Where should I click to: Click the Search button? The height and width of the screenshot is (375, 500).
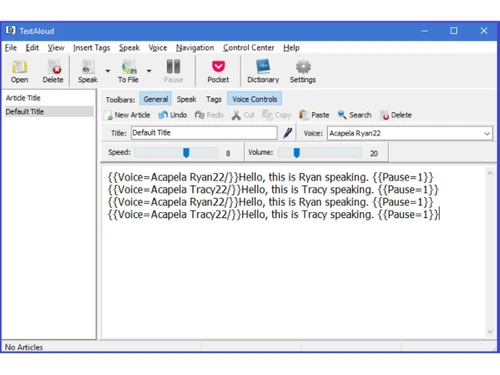[x=354, y=115]
